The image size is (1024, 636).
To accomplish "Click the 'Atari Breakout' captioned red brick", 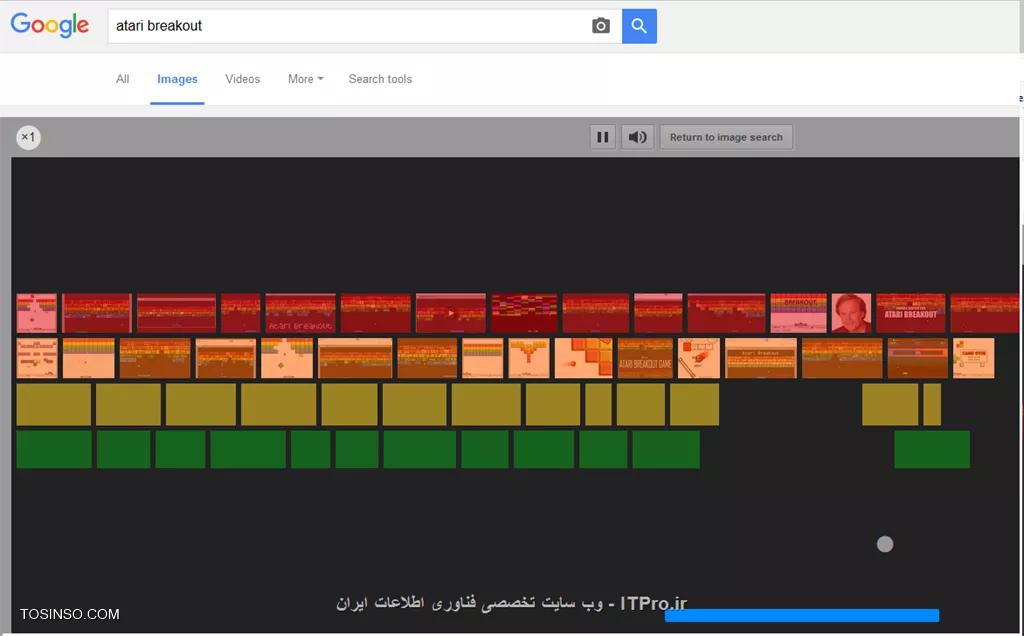I will pos(300,313).
